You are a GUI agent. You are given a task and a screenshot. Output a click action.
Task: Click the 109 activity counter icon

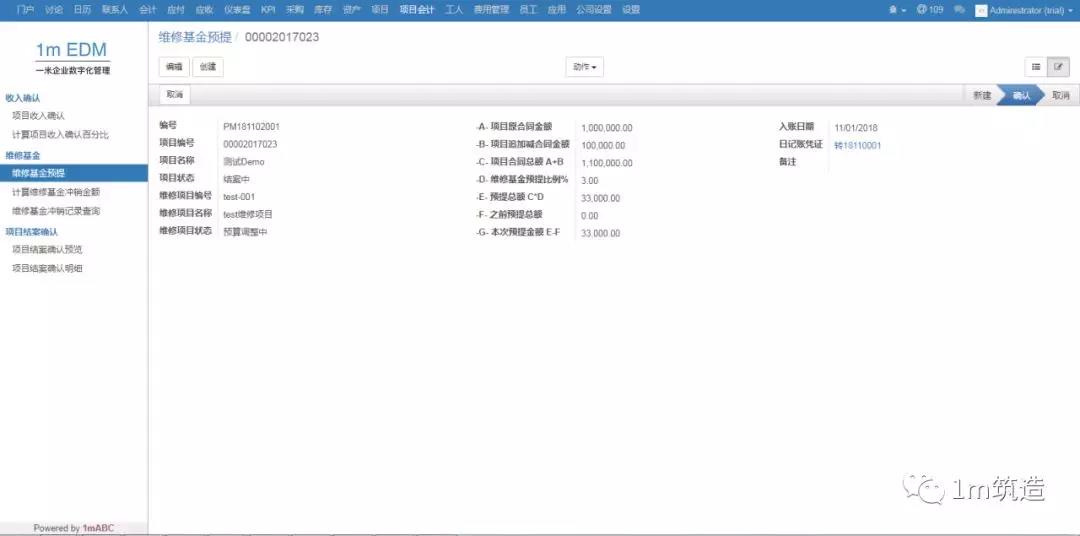[929, 9]
